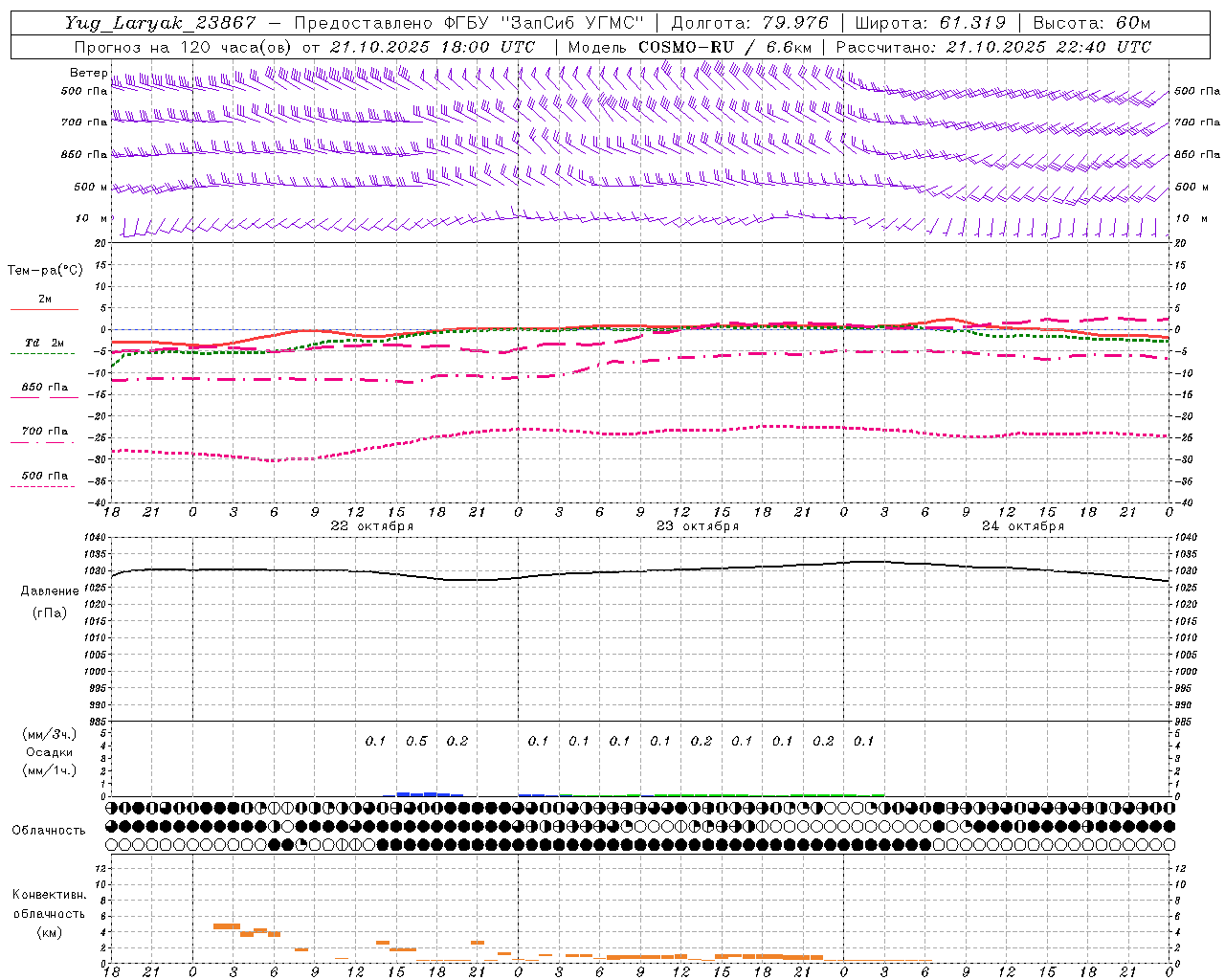Image resolution: width=1225 pixels, height=980 pixels.
Task: Click the Td 2м dew point legend entry
Action: tap(45, 343)
